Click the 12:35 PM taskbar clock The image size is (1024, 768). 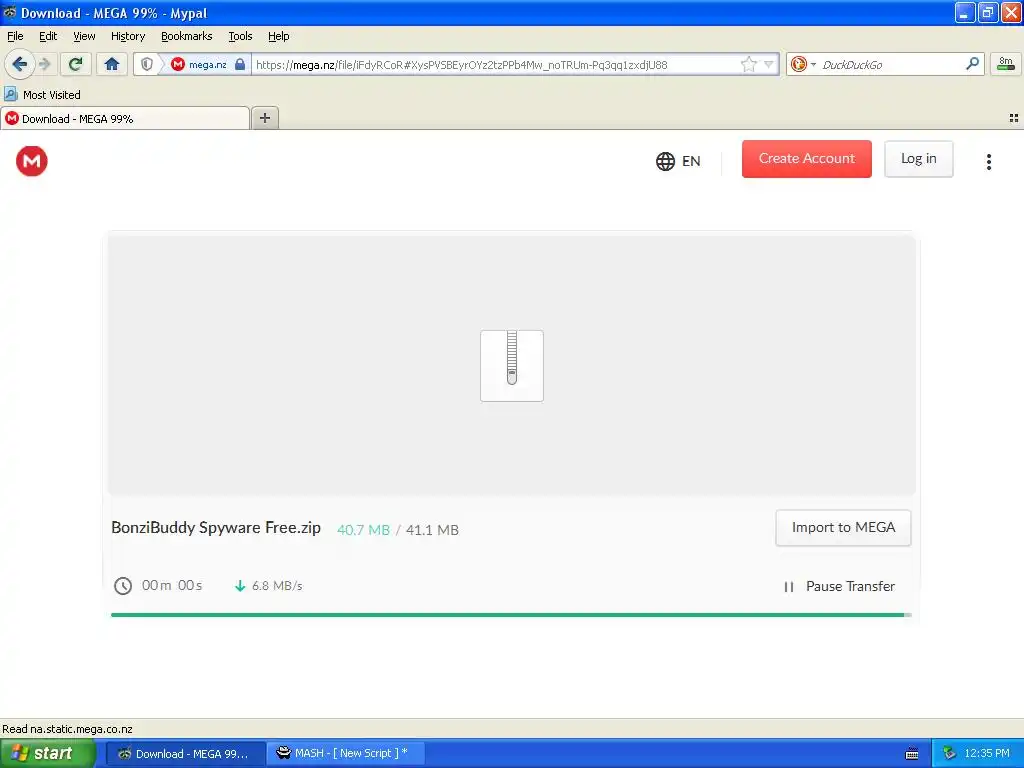coord(987,754)
